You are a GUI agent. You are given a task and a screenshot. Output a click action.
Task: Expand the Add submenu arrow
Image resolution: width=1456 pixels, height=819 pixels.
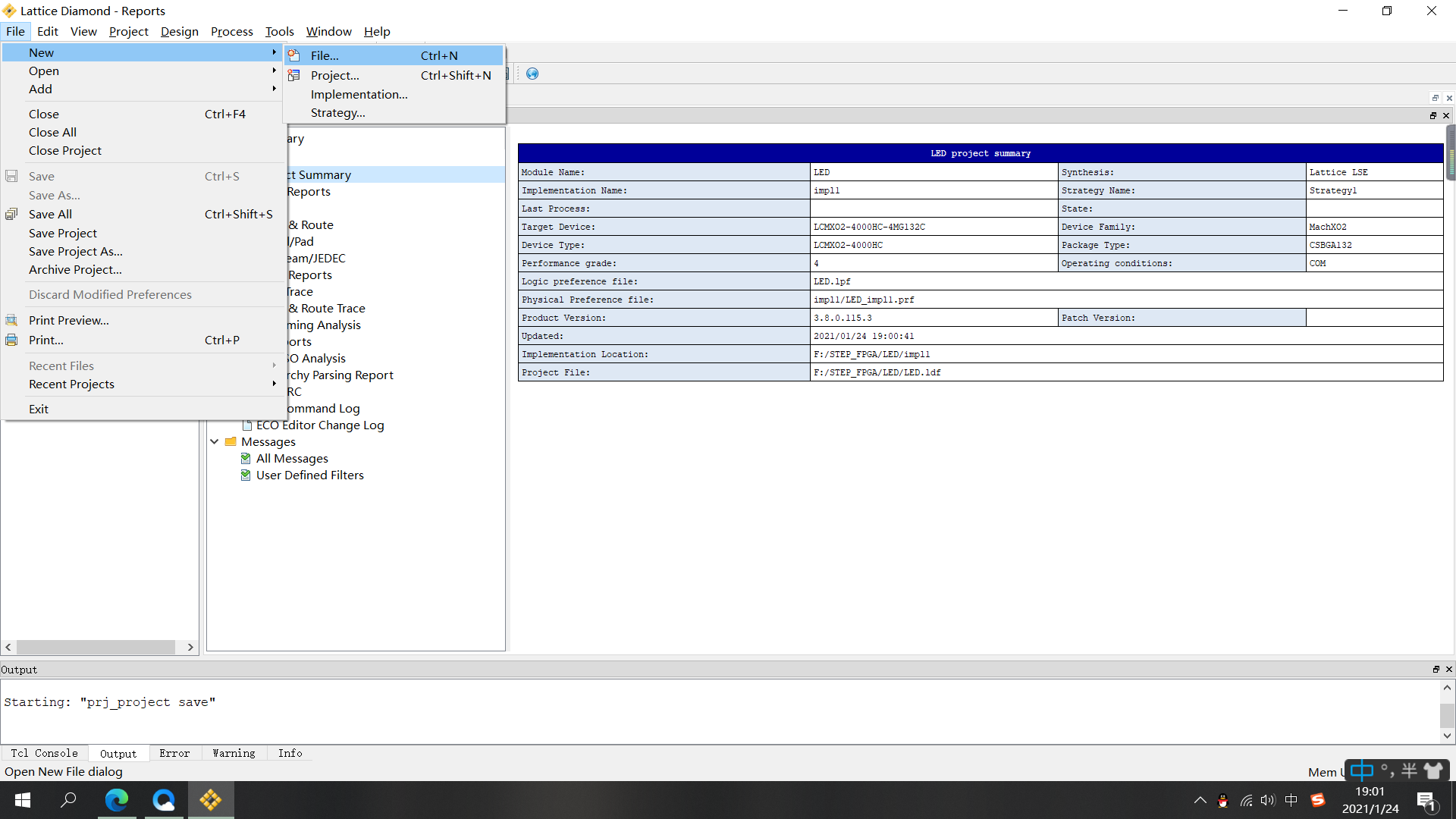(274, 89)
